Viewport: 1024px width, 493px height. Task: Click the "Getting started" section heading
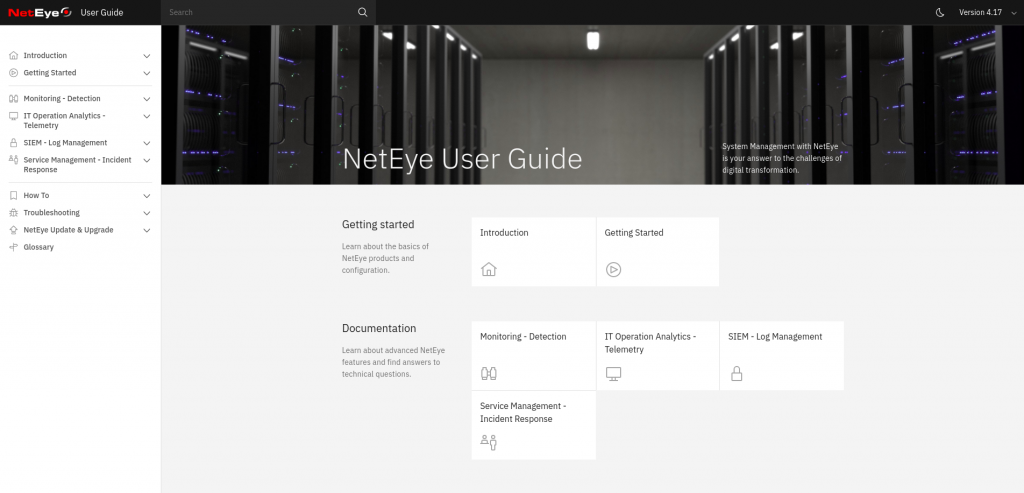[378, 224]
